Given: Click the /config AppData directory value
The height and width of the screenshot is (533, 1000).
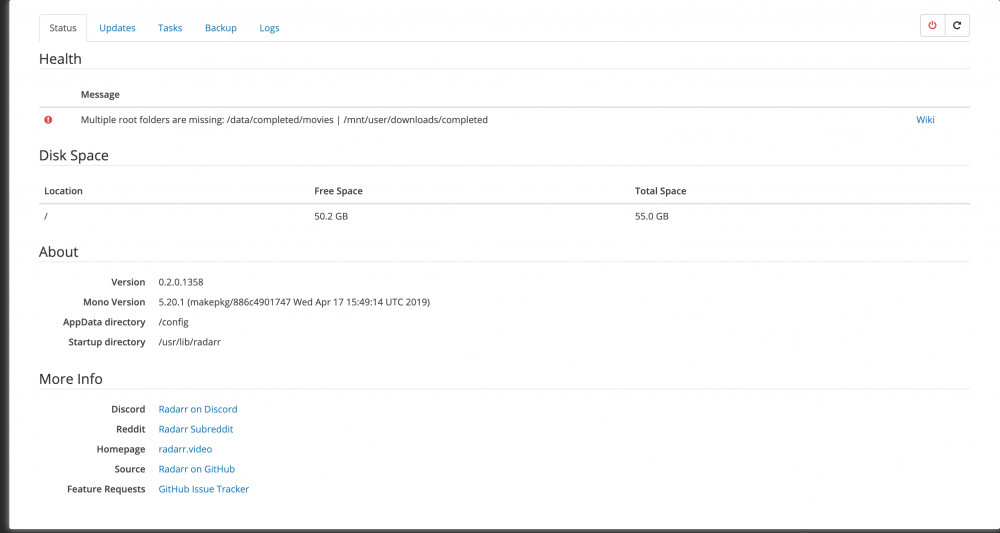Looking at the screenshot, I should pos(173,322).
